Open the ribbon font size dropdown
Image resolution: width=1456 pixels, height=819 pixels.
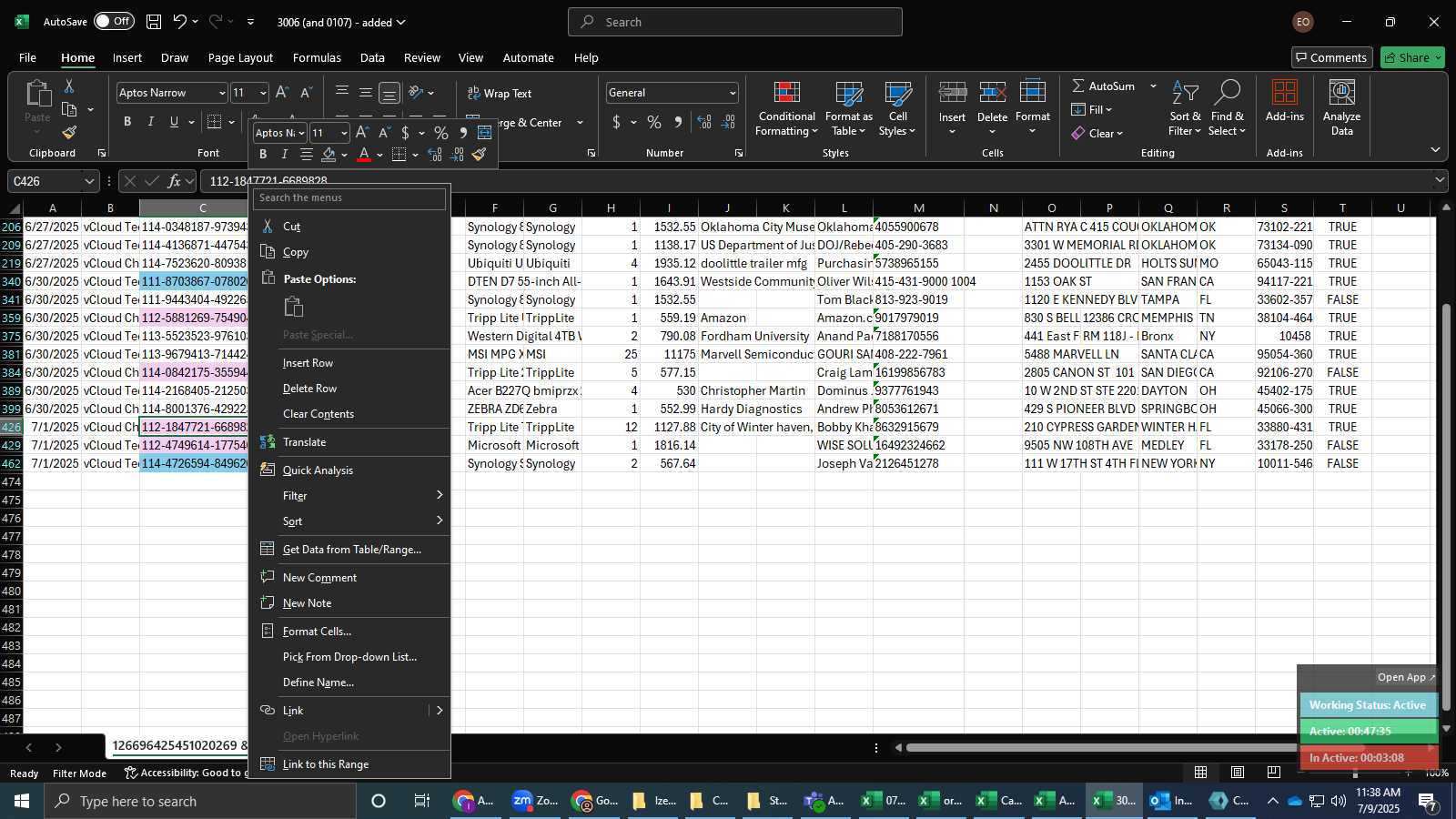click(263, 93)
